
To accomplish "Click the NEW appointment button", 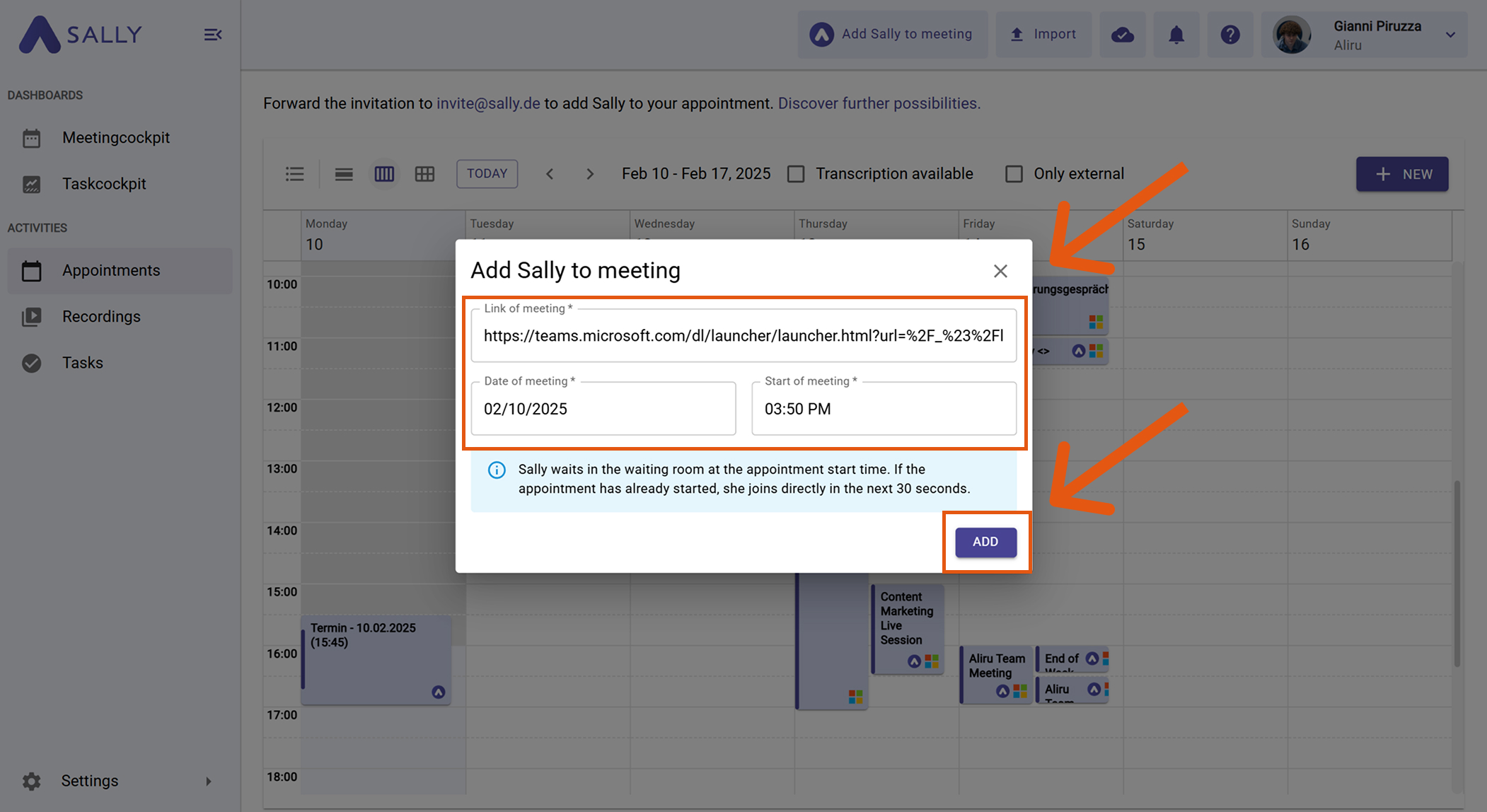I will click(x=1402, y=174).
